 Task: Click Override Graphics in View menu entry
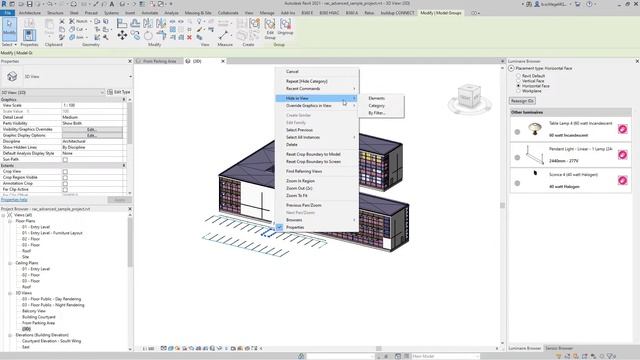(x=317, y=106)
